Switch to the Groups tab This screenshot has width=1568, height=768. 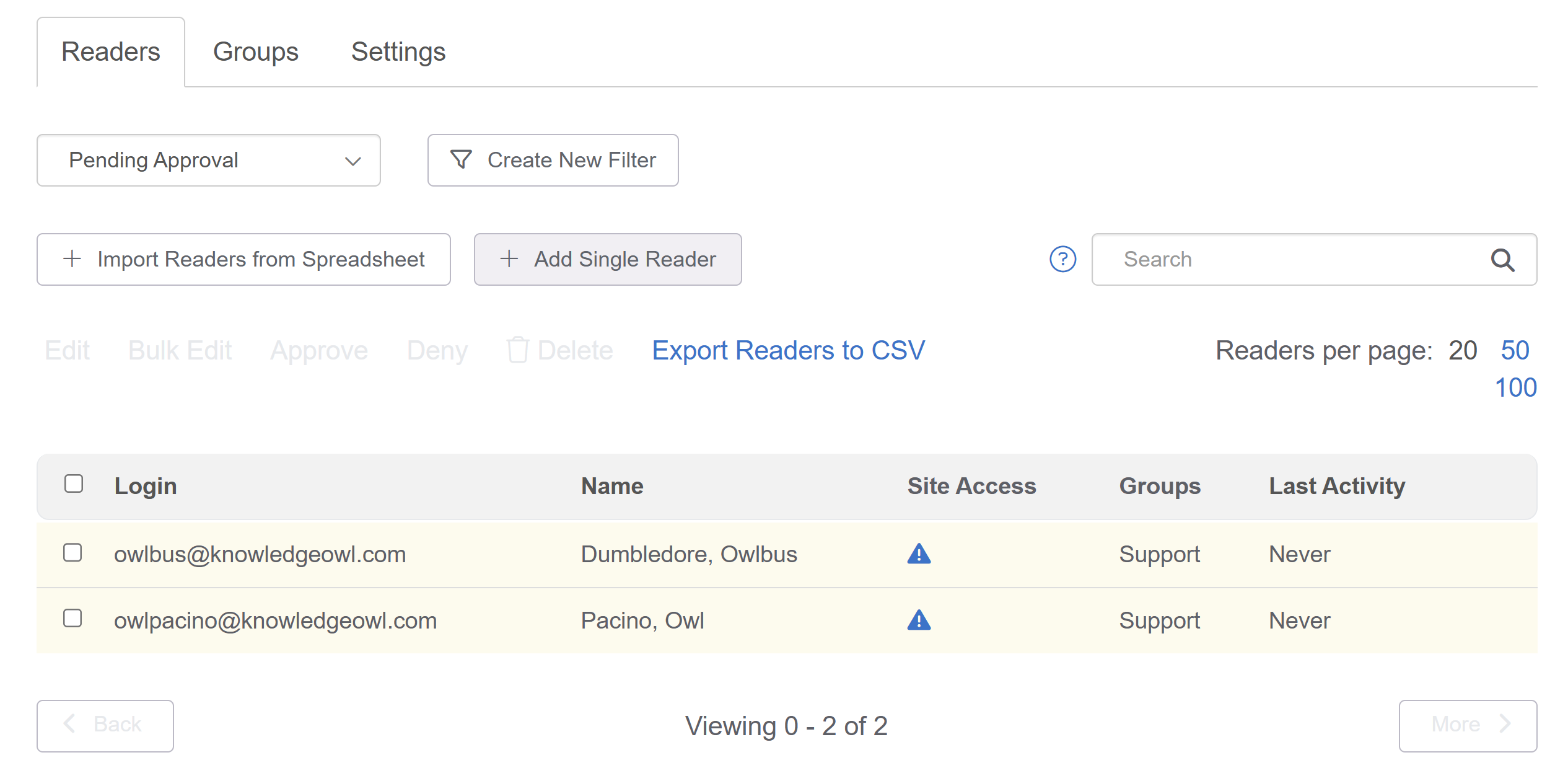tap(255, 52)
